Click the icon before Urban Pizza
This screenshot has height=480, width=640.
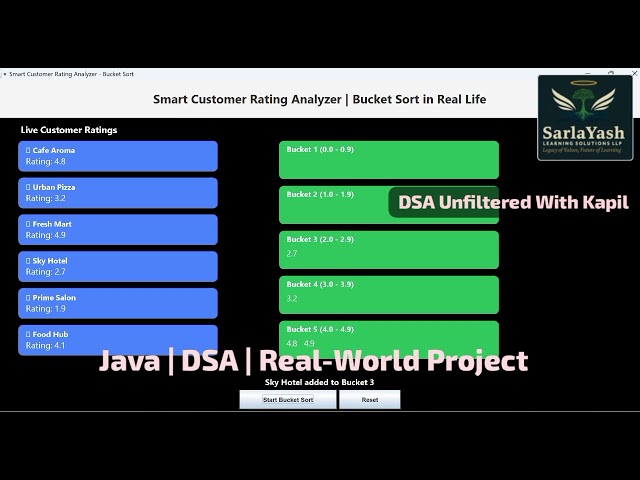pyautogui.click(x=28, y=187)
